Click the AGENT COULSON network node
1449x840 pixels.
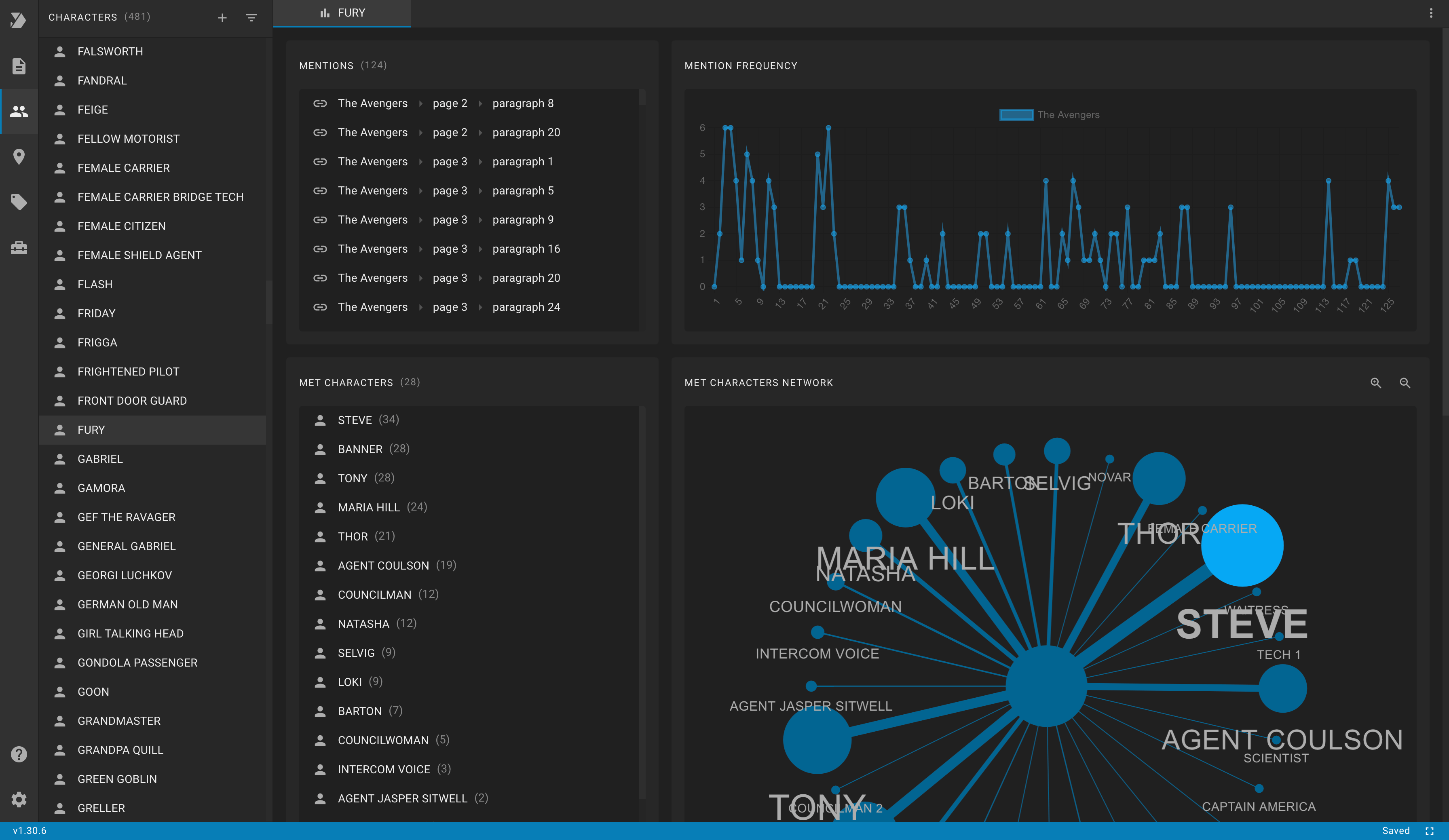pyautogui.click(x=1282, y=689)
